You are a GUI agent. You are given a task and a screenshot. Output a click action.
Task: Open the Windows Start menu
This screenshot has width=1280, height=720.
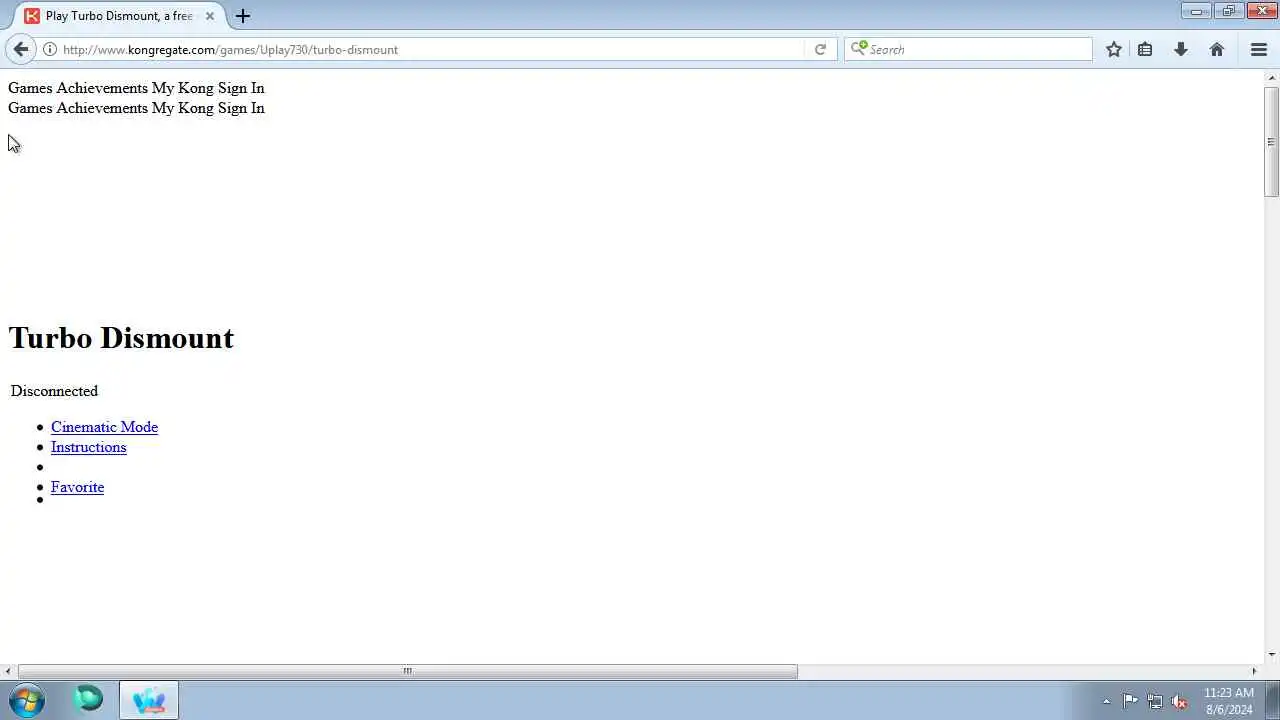(x=27, y=700)
